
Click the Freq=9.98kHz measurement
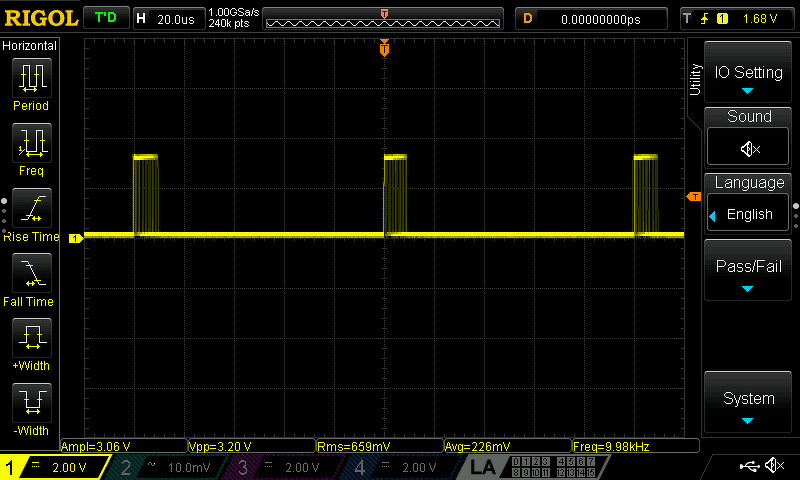[636, 446]
